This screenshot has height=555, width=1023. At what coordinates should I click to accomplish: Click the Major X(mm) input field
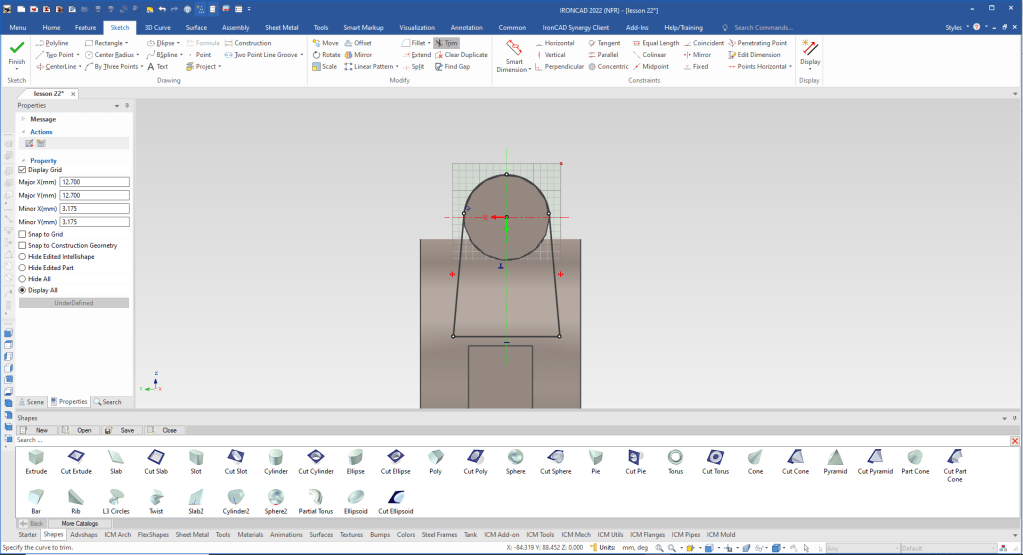click(x=95, y=182)
